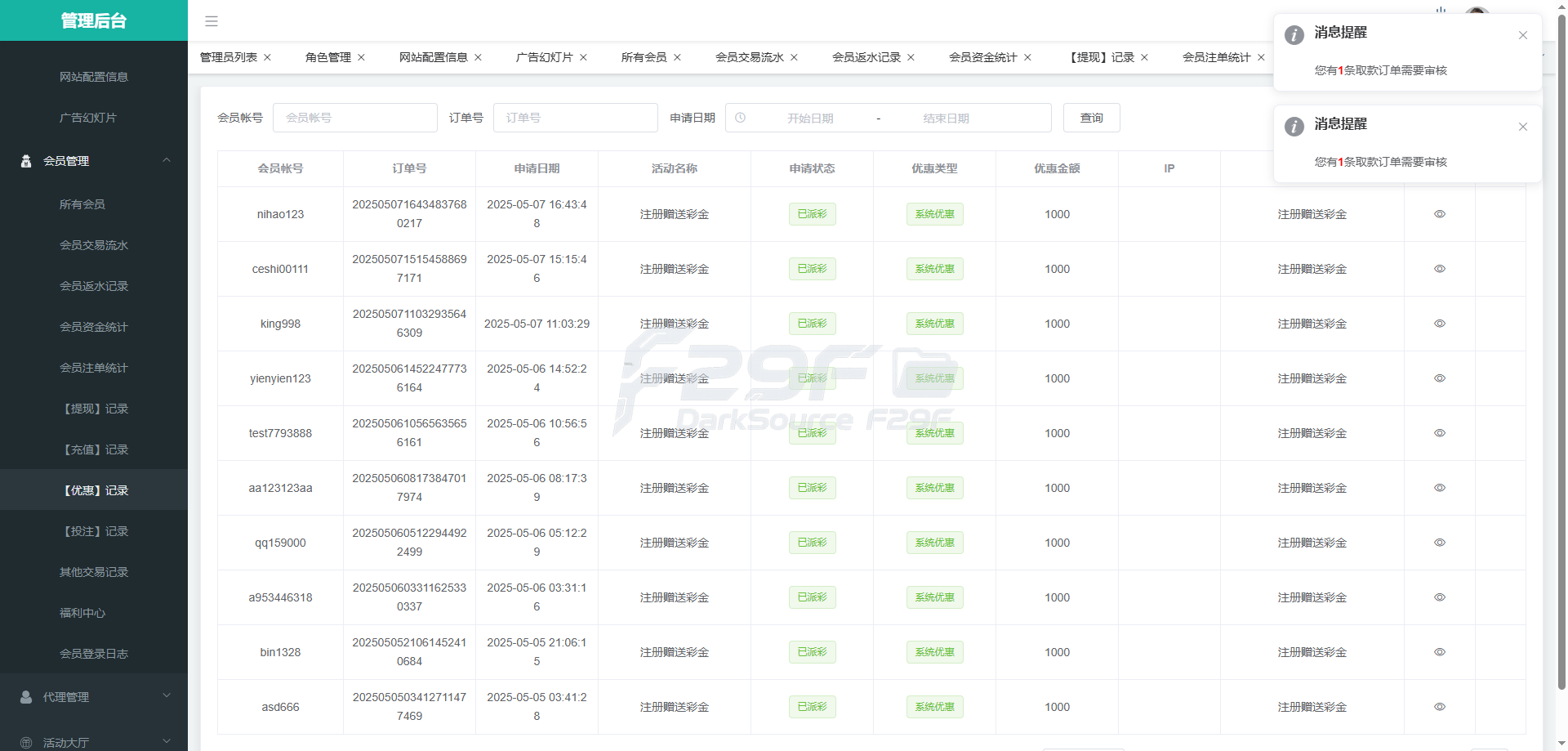Image resolution: width=1568 pixels, height=751 pixels.
Task: Expand the 活动大厅 sidebar menu
Action: [94, 741]
